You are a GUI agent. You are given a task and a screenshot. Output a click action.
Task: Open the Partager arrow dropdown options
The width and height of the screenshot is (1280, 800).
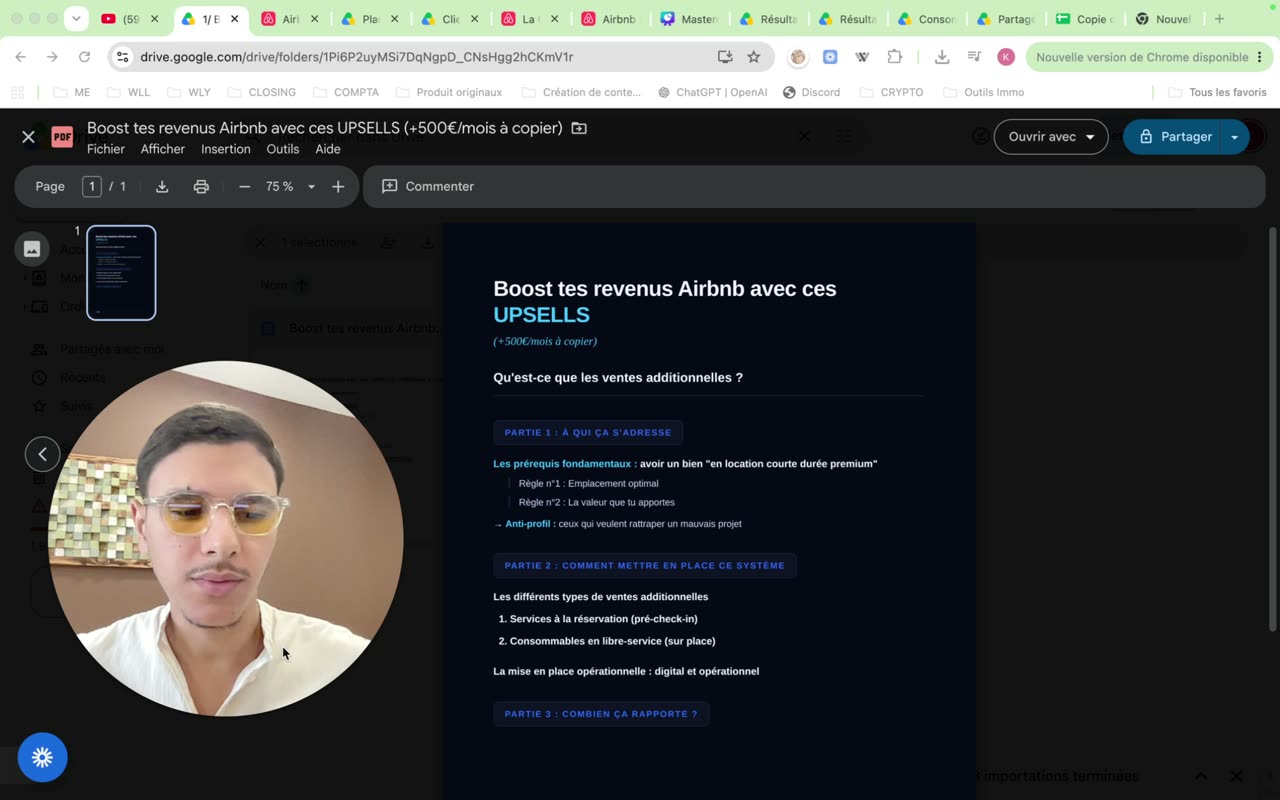point(1235,137)
